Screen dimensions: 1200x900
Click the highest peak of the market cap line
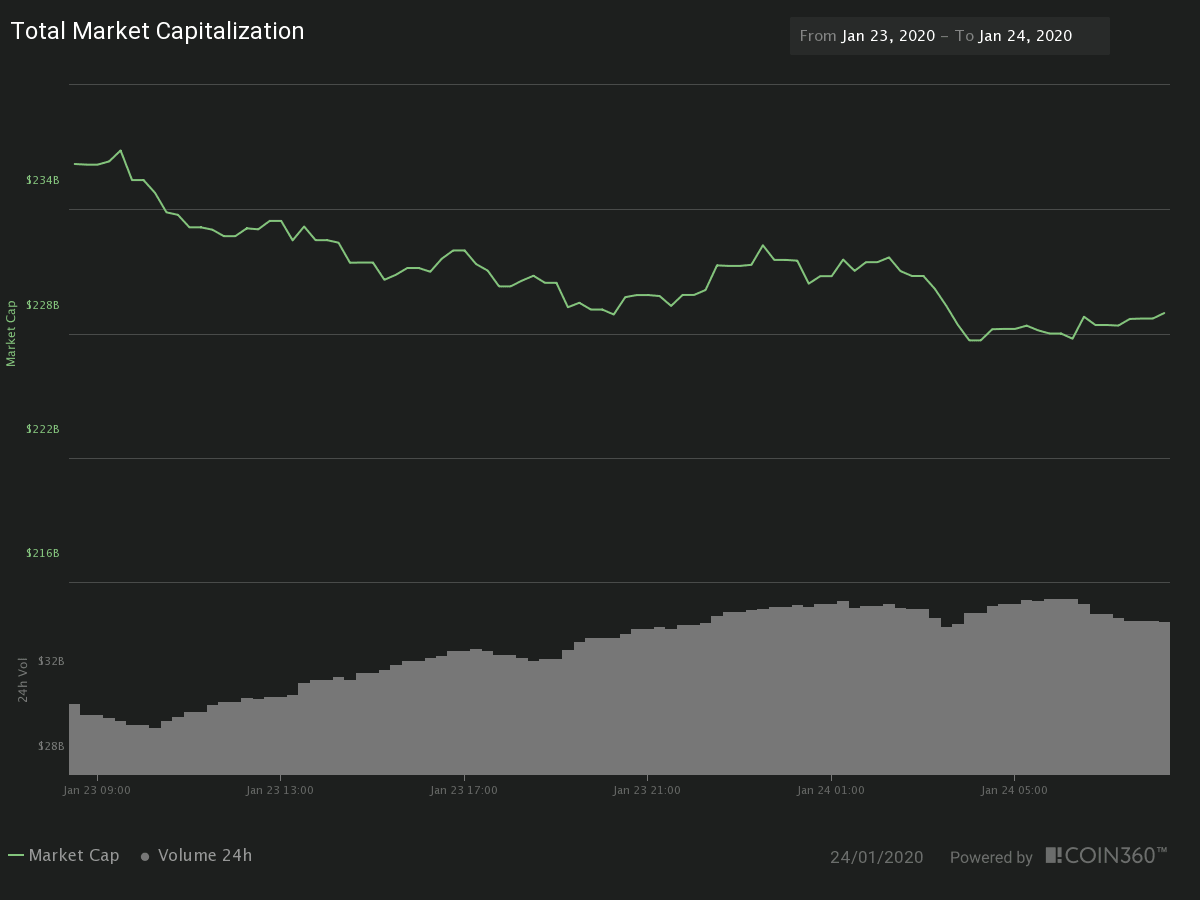click(120, 151)
